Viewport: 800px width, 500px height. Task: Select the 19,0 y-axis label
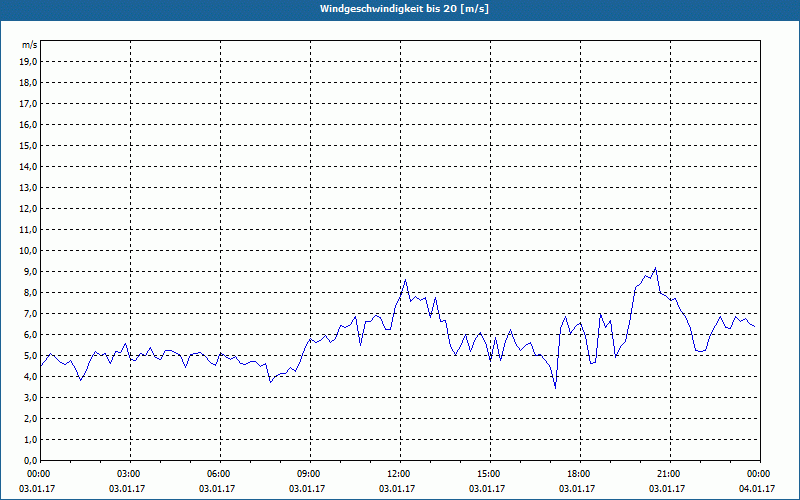pos(28,62)
